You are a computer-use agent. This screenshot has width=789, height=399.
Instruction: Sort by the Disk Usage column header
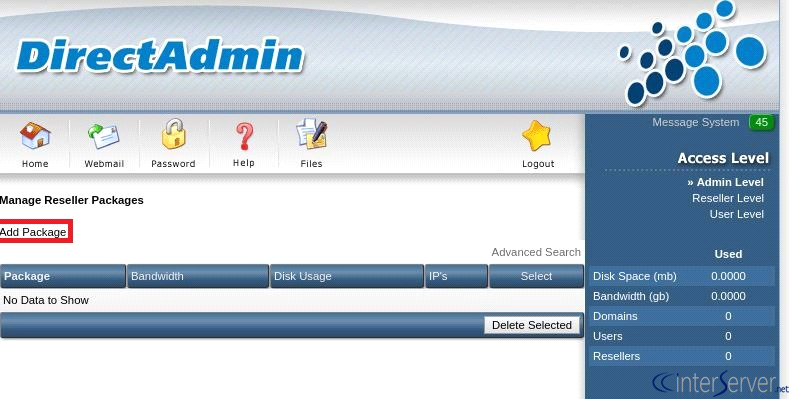(347, 276)
